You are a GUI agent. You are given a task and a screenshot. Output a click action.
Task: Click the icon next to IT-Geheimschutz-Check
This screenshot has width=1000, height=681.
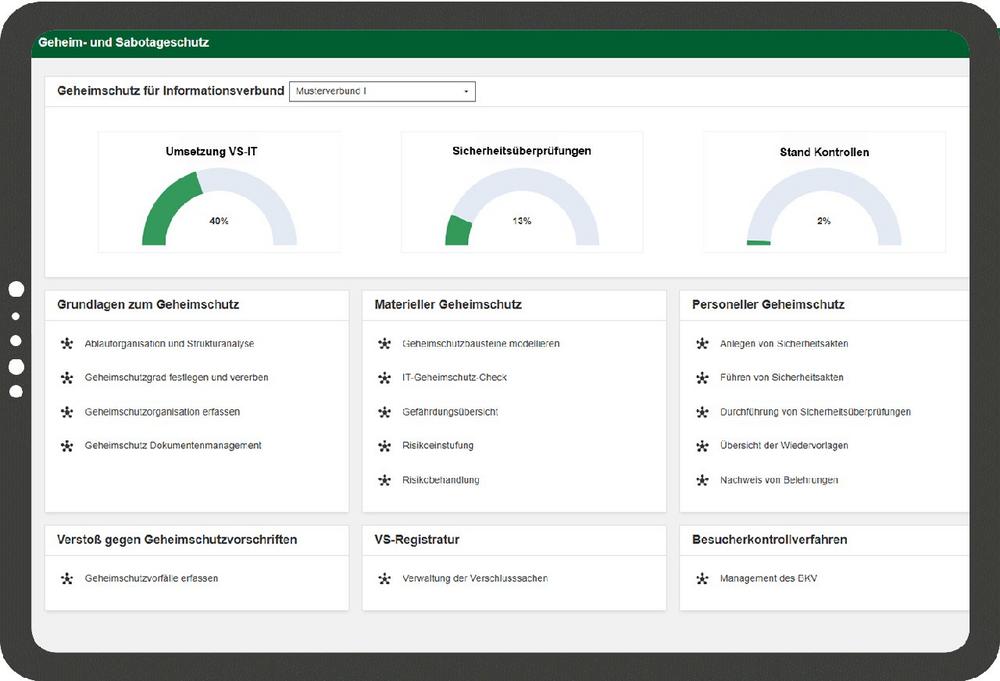(384, 378)
